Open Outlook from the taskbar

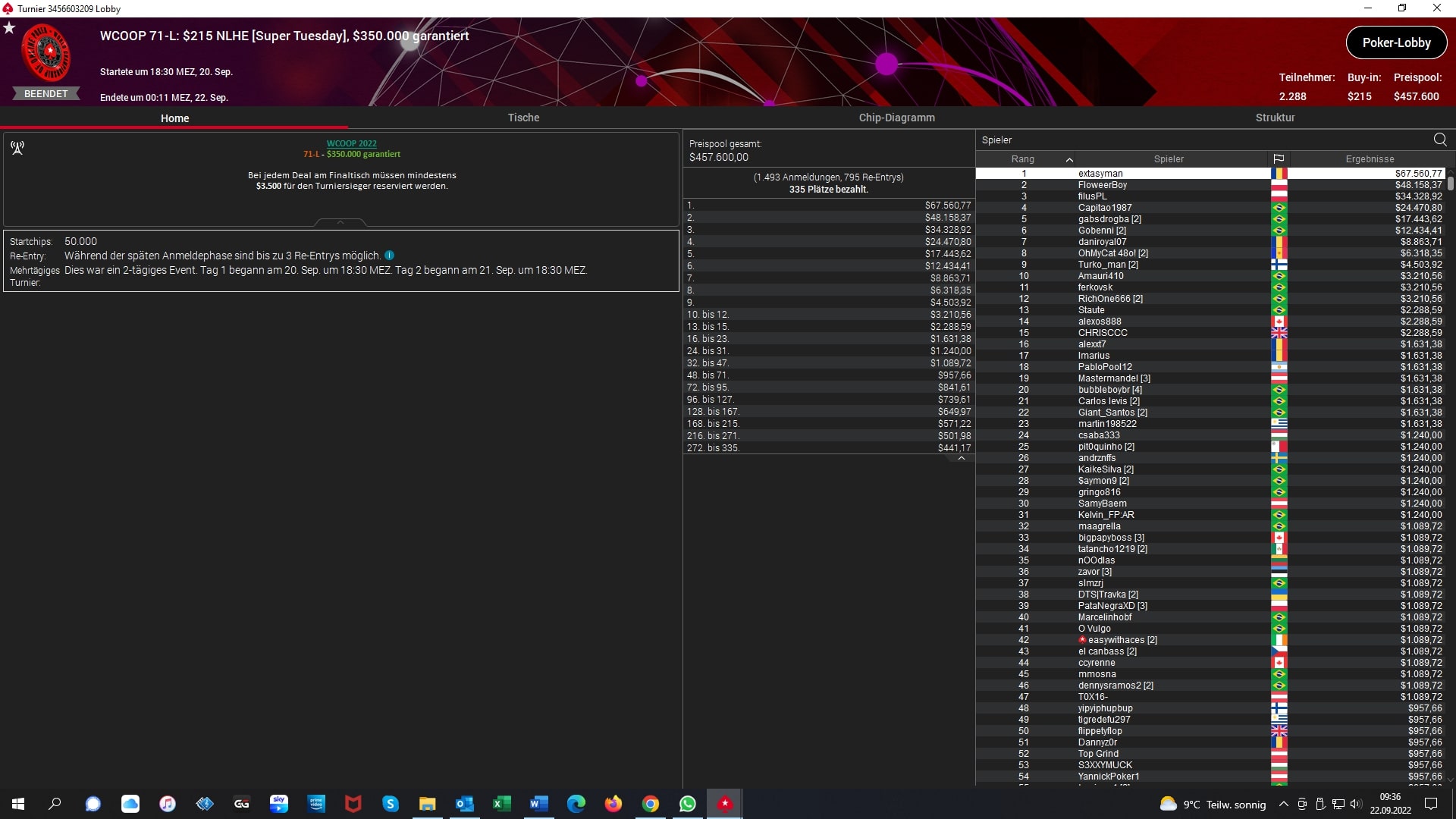pos(465,804)
